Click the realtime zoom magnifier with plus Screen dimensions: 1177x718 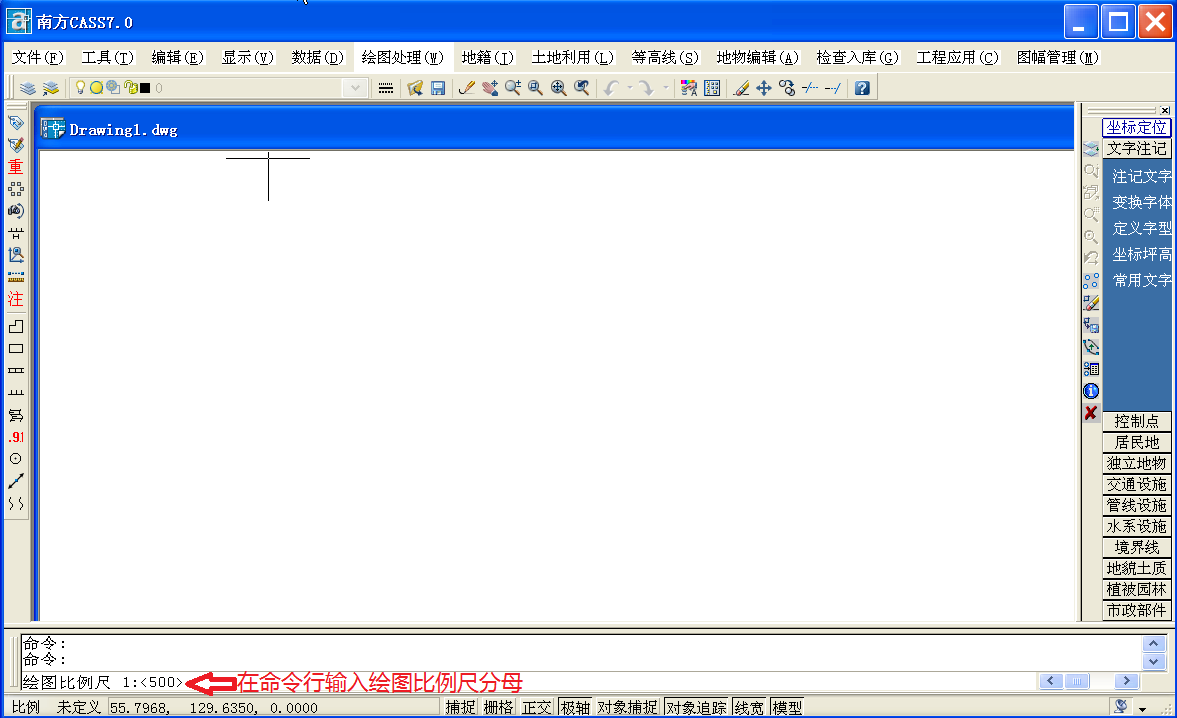click(513, 88)
